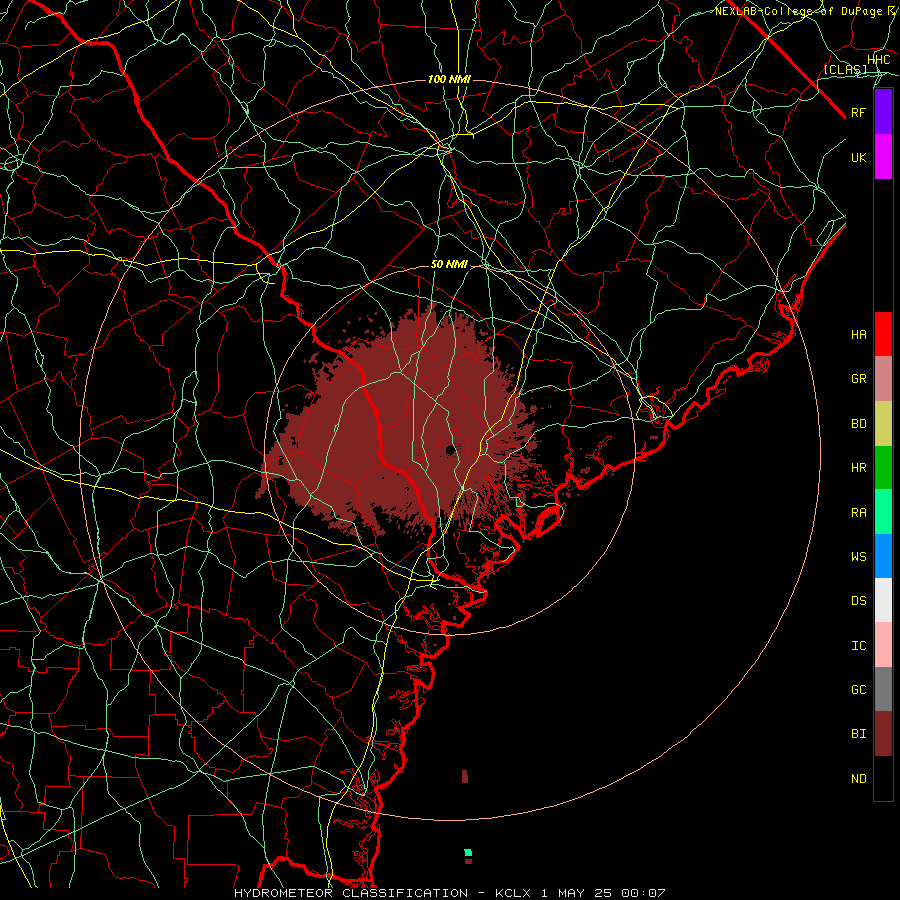Click the magenta UK color swatch
The image size is (900, 900).
(x=883, y=157)
